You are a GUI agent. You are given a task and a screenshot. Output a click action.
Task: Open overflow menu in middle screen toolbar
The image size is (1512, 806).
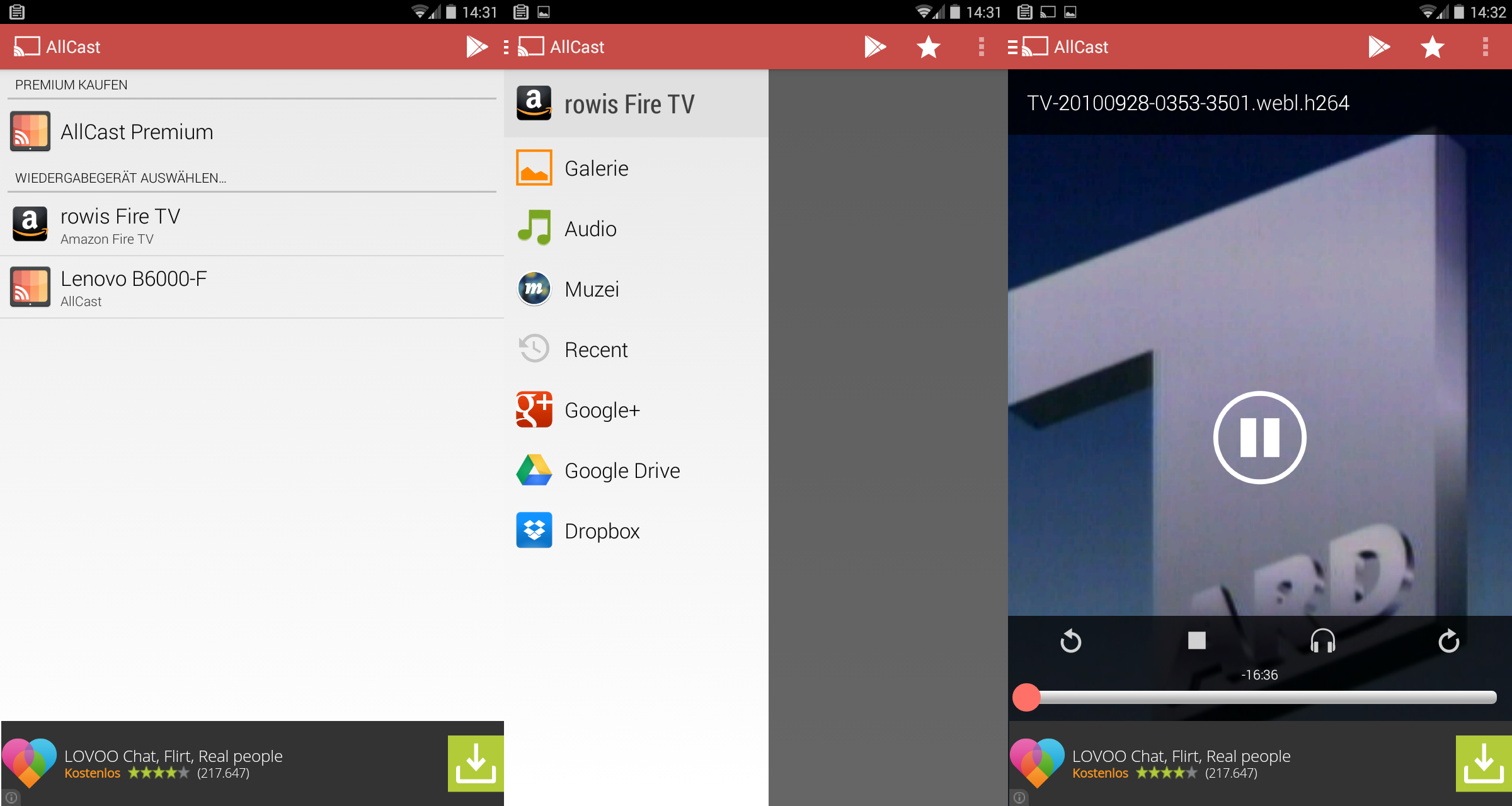click(x=981, y=47)
